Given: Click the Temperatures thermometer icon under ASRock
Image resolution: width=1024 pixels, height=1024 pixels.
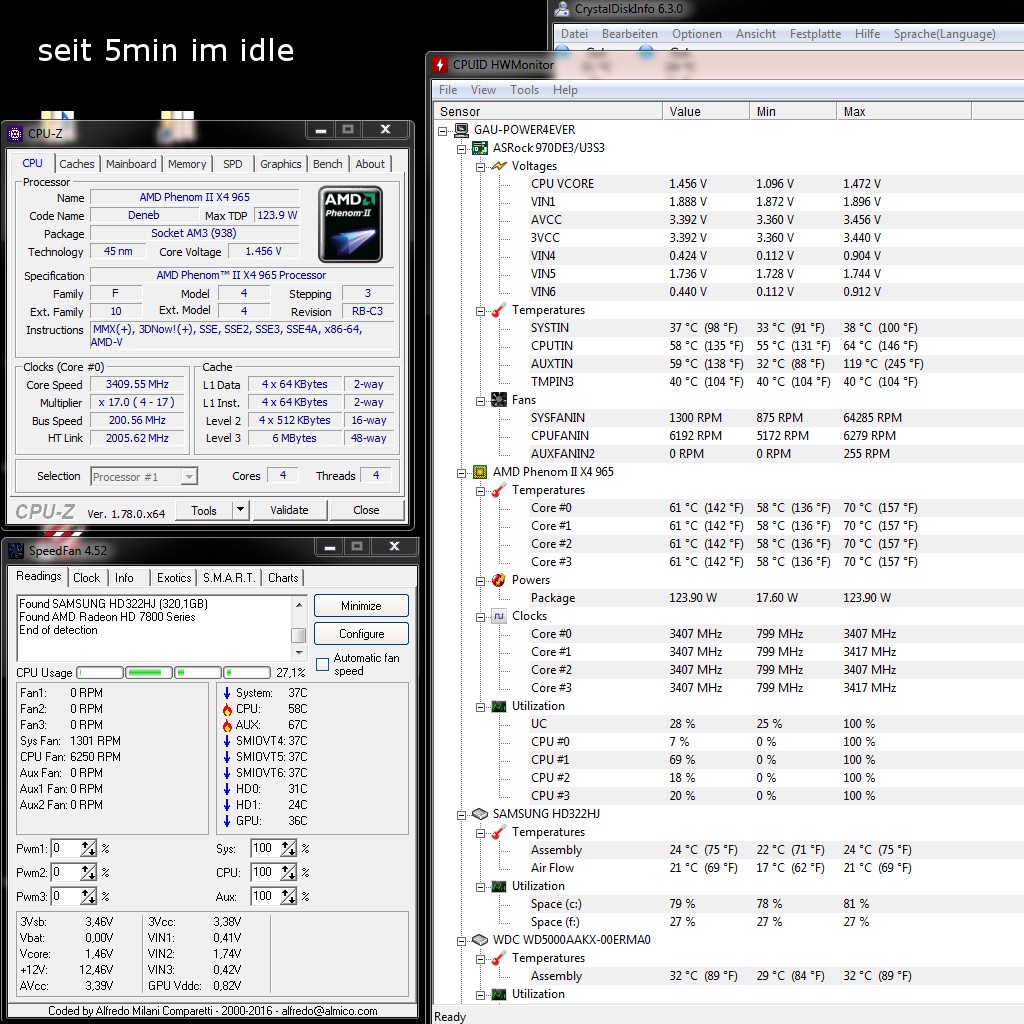Looking at the screenshot, I should click(x=499, y=310).
